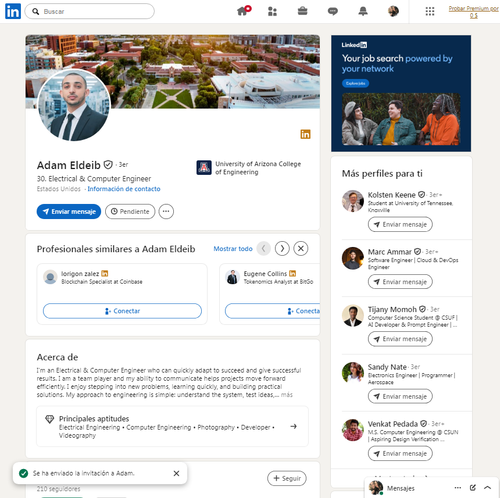Open Kolsten Keene's profile

pyautogui.click(x=391, y=195)
